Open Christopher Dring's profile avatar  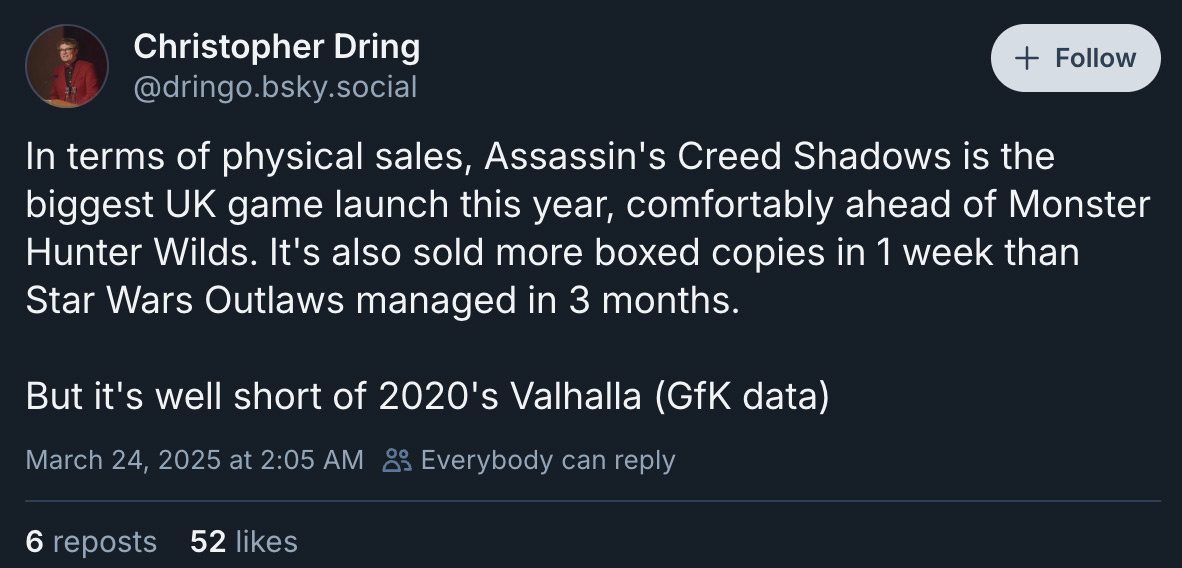click(x=67, y=66)
